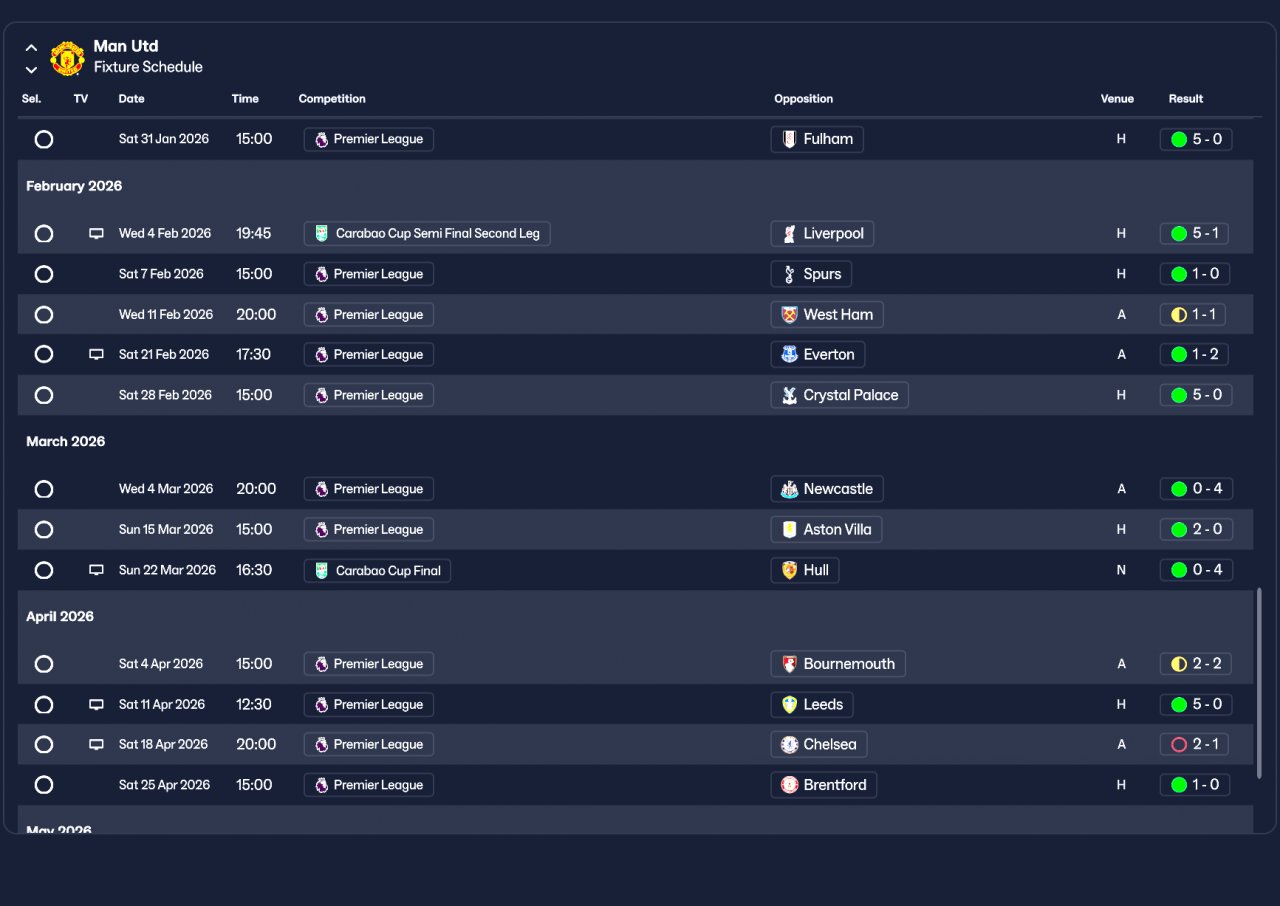
Task: Click the down chevron beside Man Utd
Action: coord(31,70)
